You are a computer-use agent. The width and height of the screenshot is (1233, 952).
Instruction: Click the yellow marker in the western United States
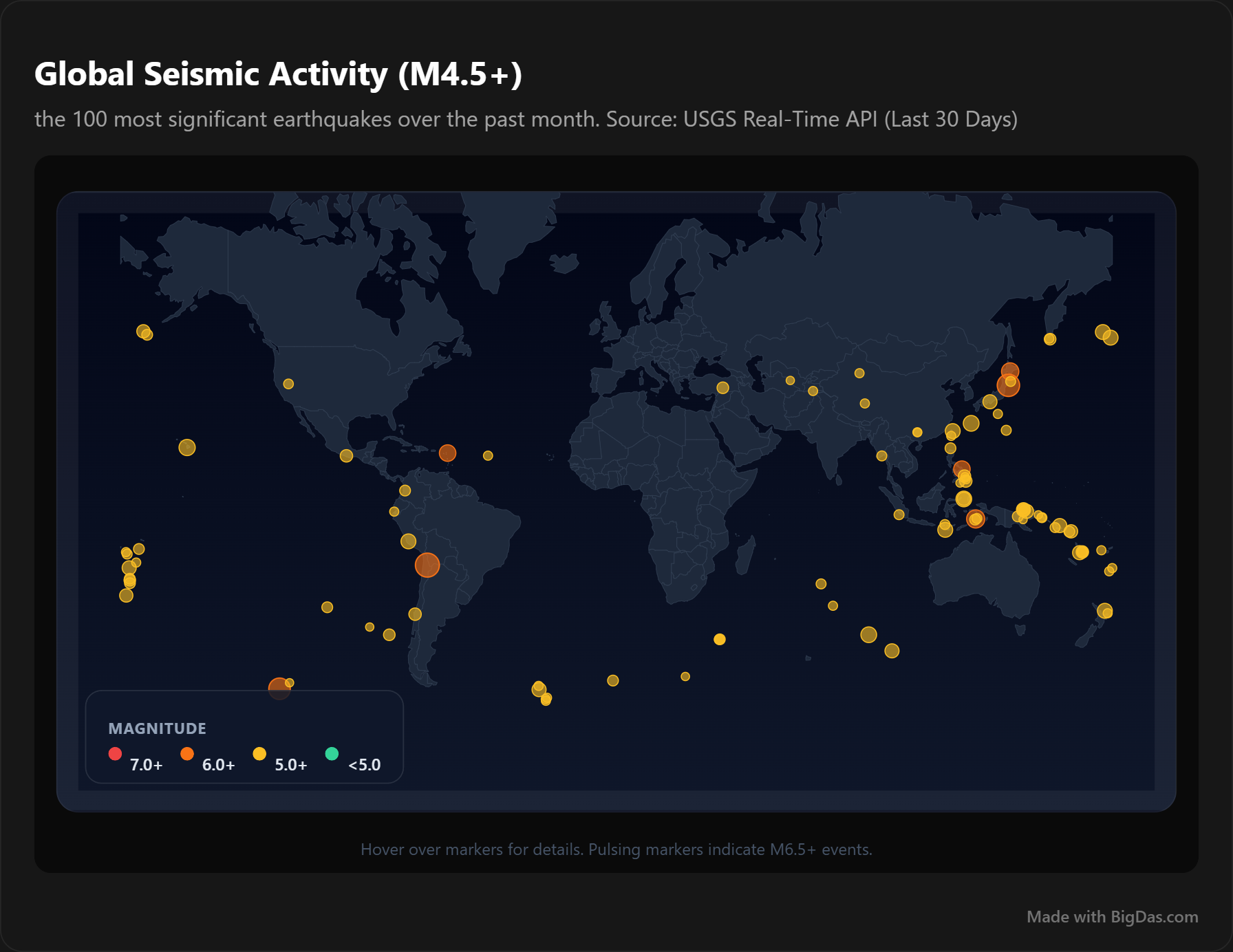[288, 384]
